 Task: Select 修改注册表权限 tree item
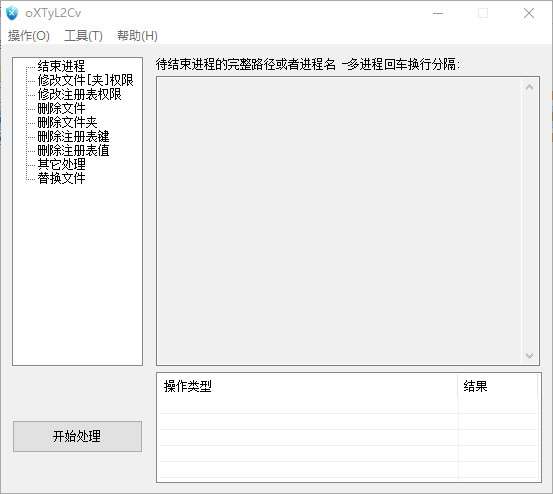click(79, 94)
